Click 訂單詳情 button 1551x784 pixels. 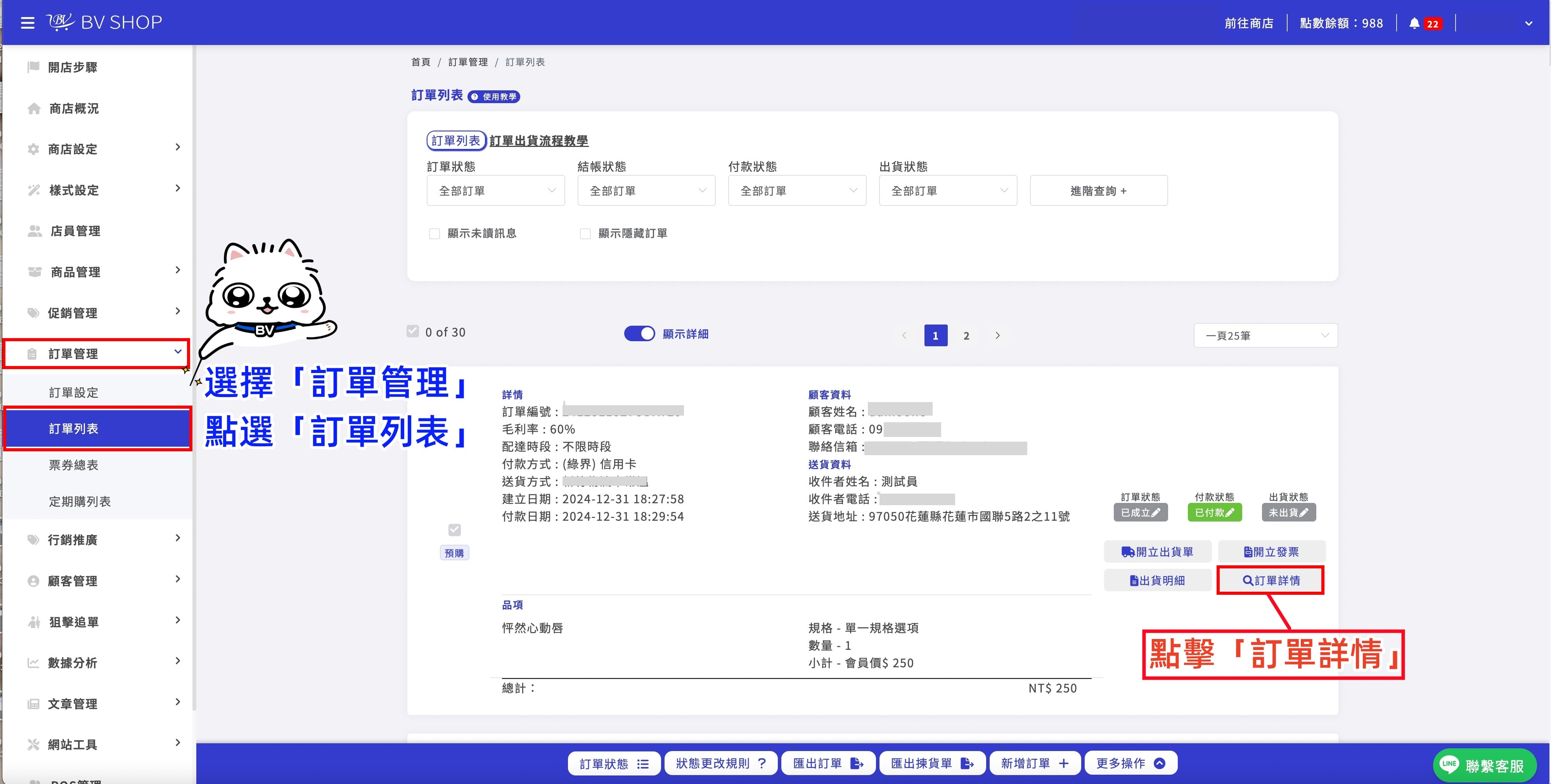point(1271,580)
